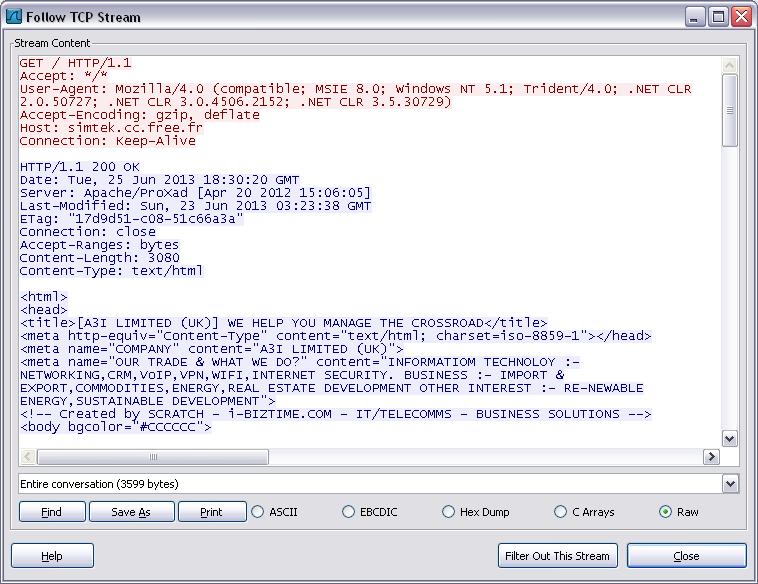Click the 'Host: simtek.cc.free.fr' line
This screenshot has height=584, width=758.
[111, 128]
